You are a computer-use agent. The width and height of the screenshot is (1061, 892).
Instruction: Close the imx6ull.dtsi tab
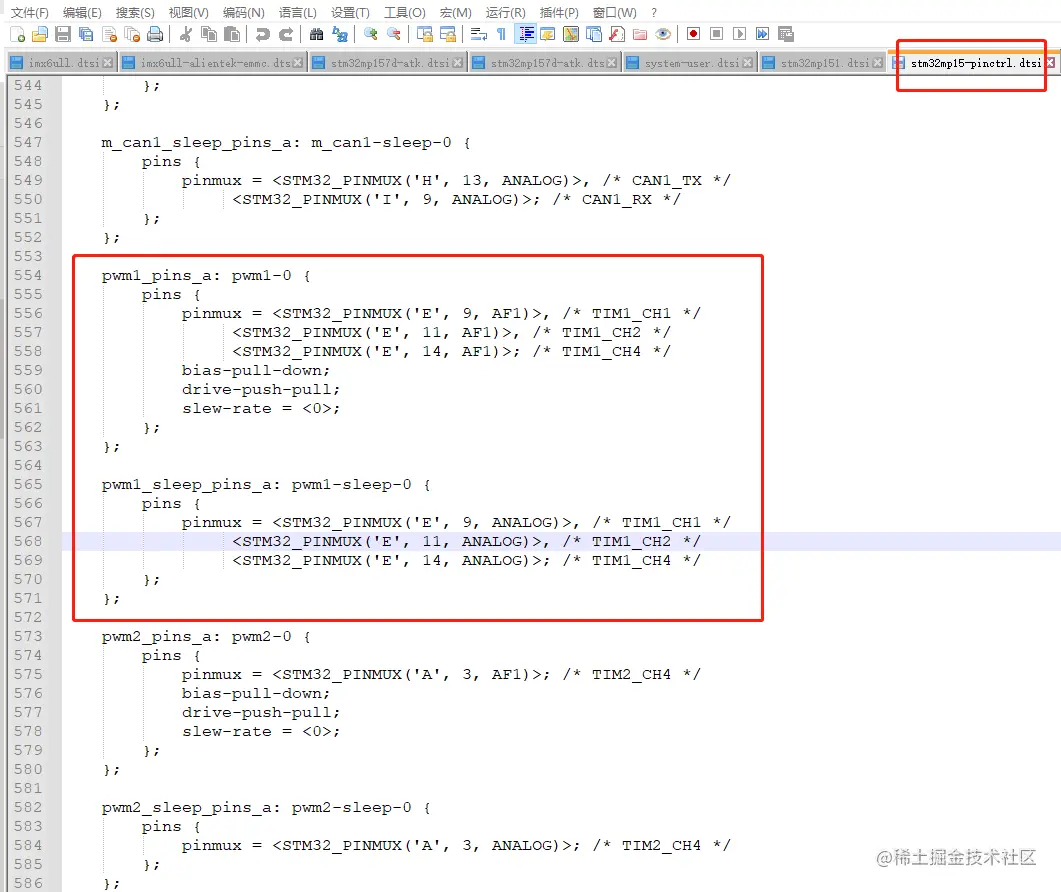(108, 63)
